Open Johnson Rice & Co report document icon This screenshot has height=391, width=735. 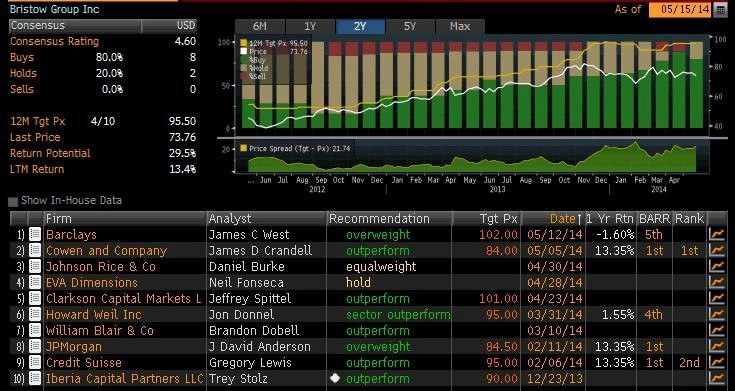pyautogui.click(x=35, y=266)
